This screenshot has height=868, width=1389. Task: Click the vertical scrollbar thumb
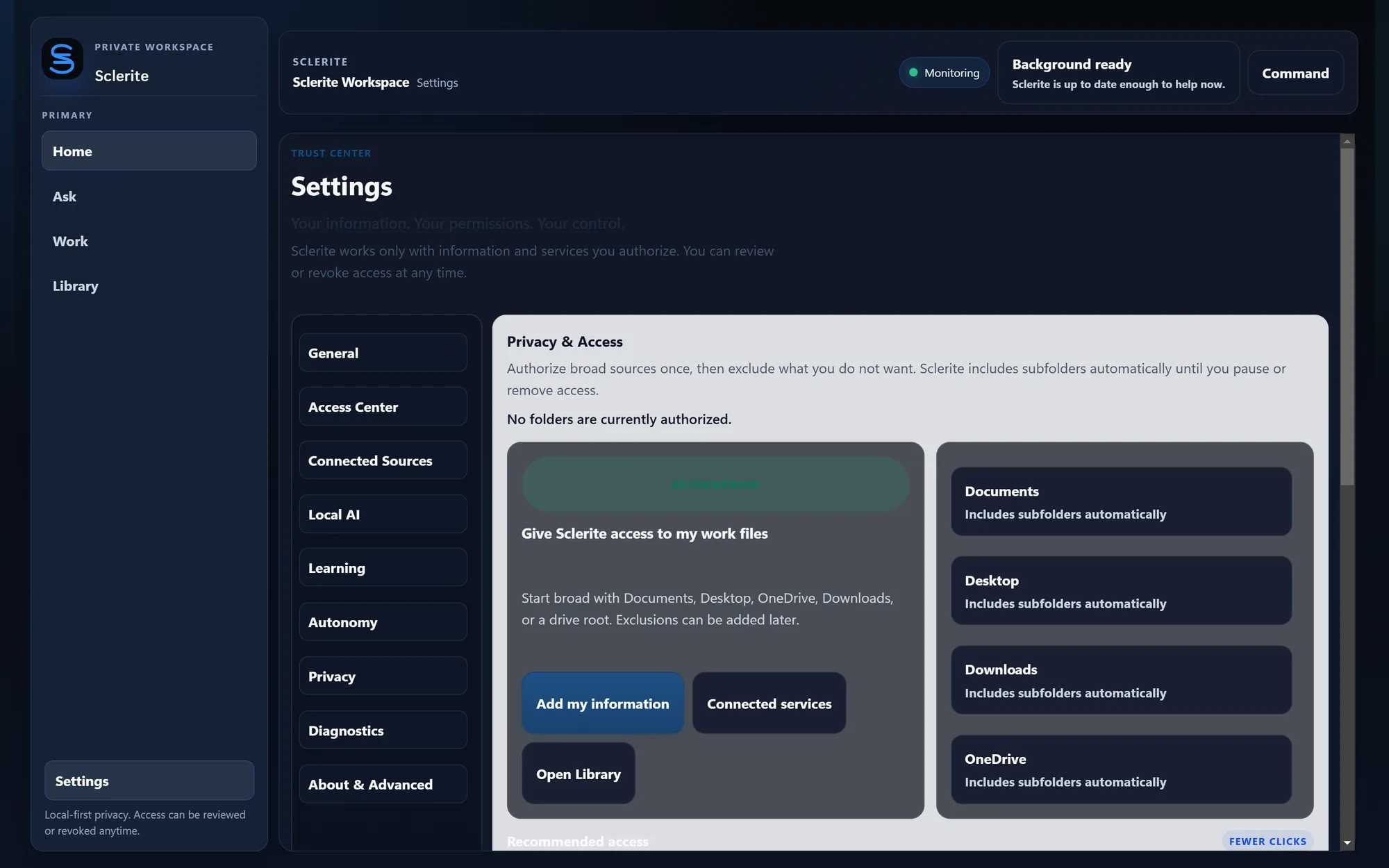pos(1347,317)
